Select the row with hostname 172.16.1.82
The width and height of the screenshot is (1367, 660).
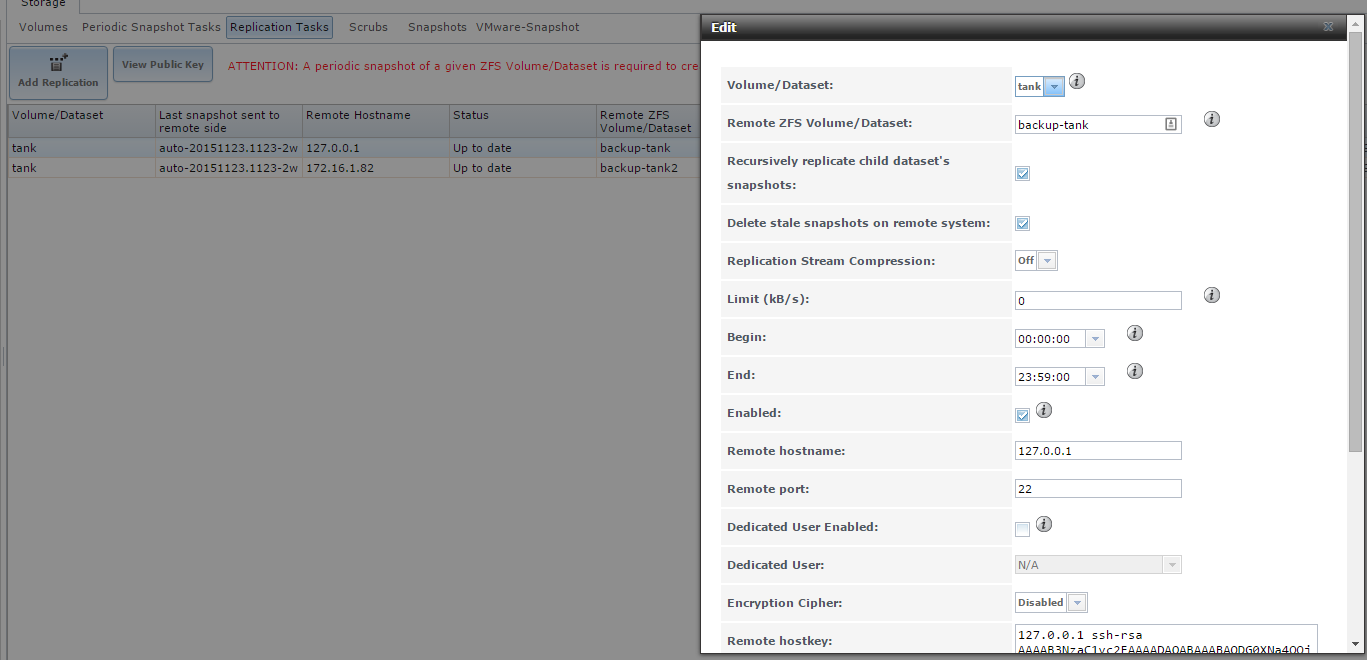[x=354, y=168]
